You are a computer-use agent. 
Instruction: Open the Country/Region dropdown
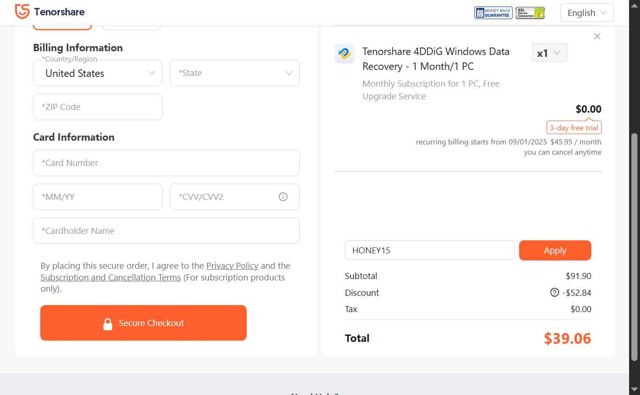[98, 73]
